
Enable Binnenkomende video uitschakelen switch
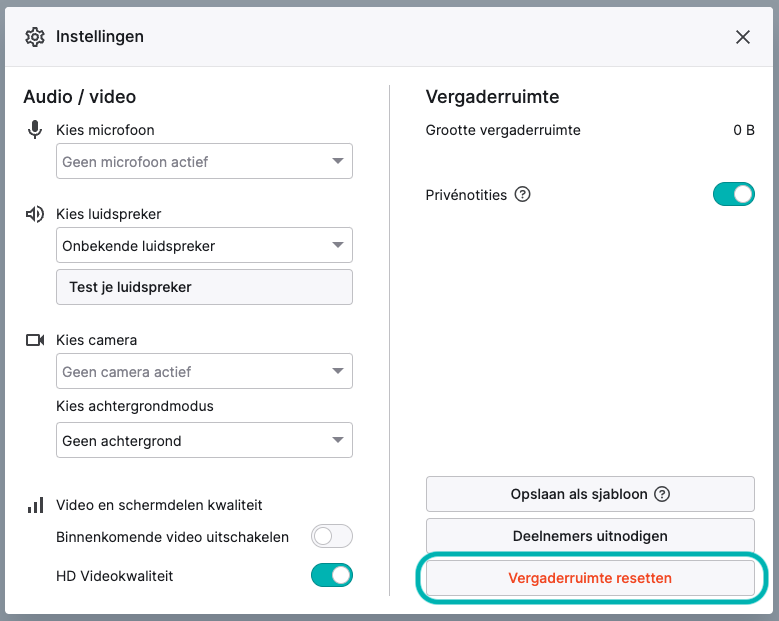coord(332,537)
